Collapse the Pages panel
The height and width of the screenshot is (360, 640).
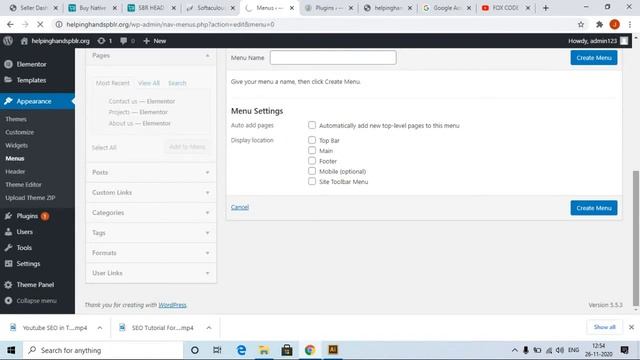click(207, 56)
